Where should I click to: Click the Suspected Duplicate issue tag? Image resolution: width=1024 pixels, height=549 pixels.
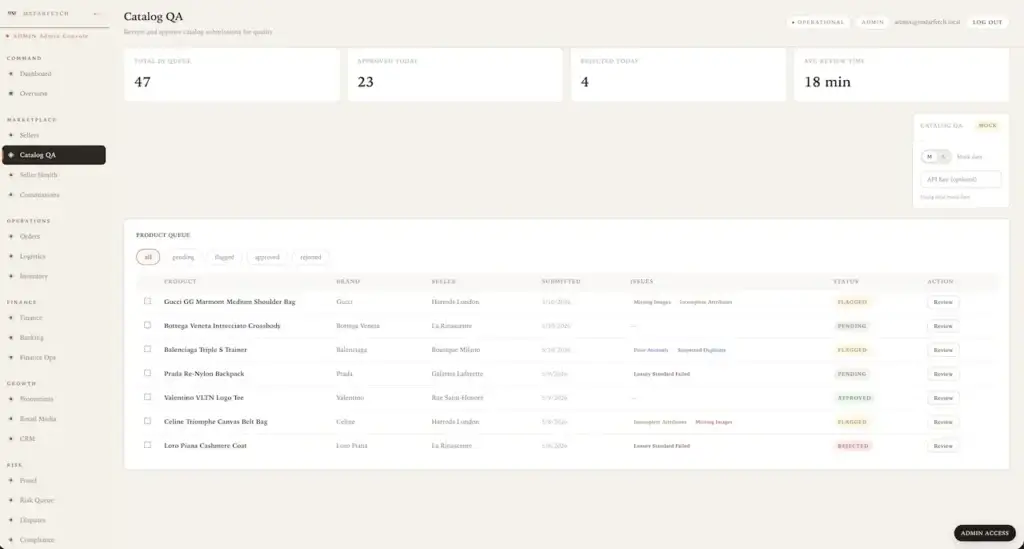[x=701, y=350]
